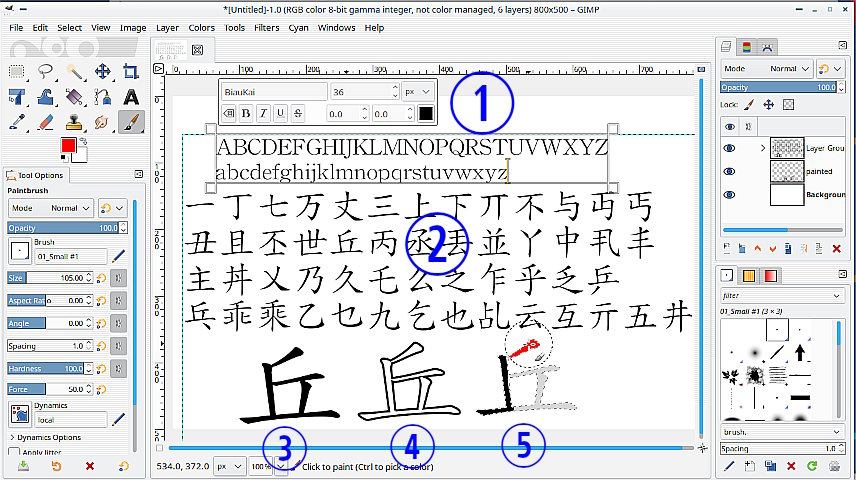Select the Warp Transform tool

[45, 97]
